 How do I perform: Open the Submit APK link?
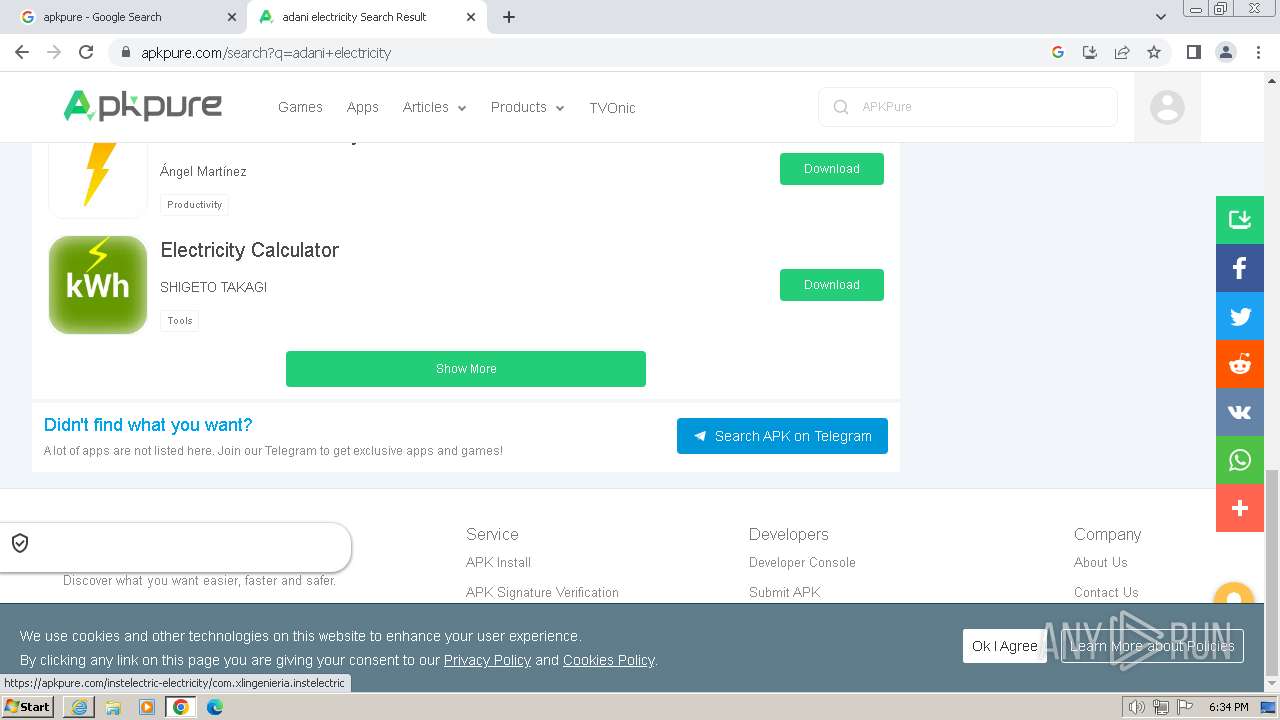785,593
